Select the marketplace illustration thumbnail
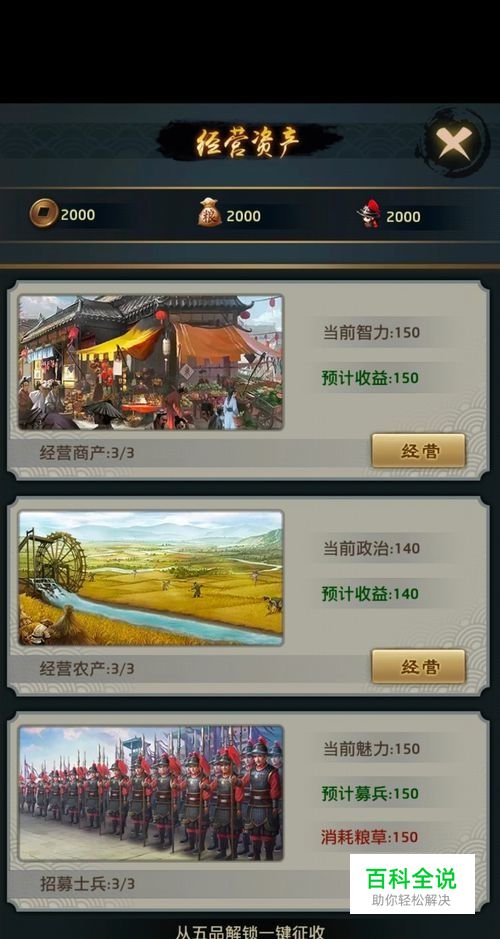This screenshot has width=500, height=939. click(150, 362)
